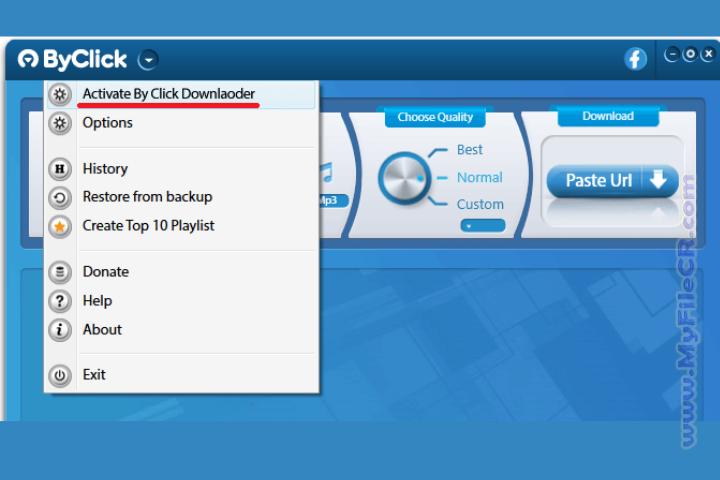Click the question mark Help icon

(60, 301)
